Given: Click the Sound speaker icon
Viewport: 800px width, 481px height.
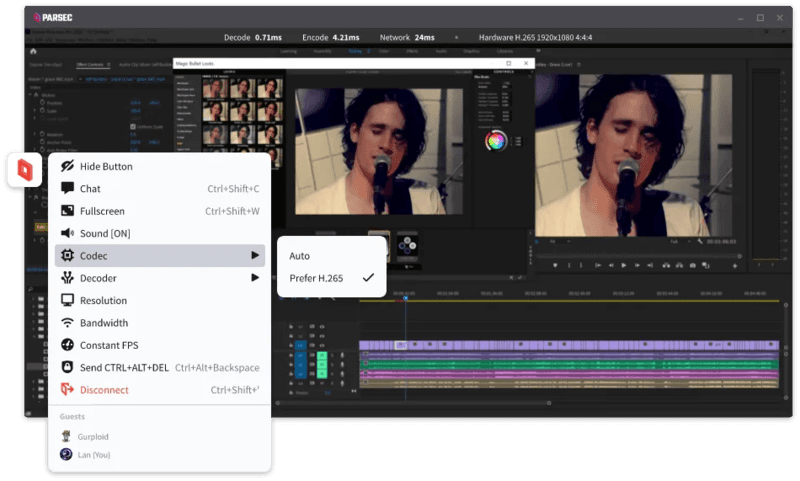Looking at the screenshot, I should tap(67, 233).
